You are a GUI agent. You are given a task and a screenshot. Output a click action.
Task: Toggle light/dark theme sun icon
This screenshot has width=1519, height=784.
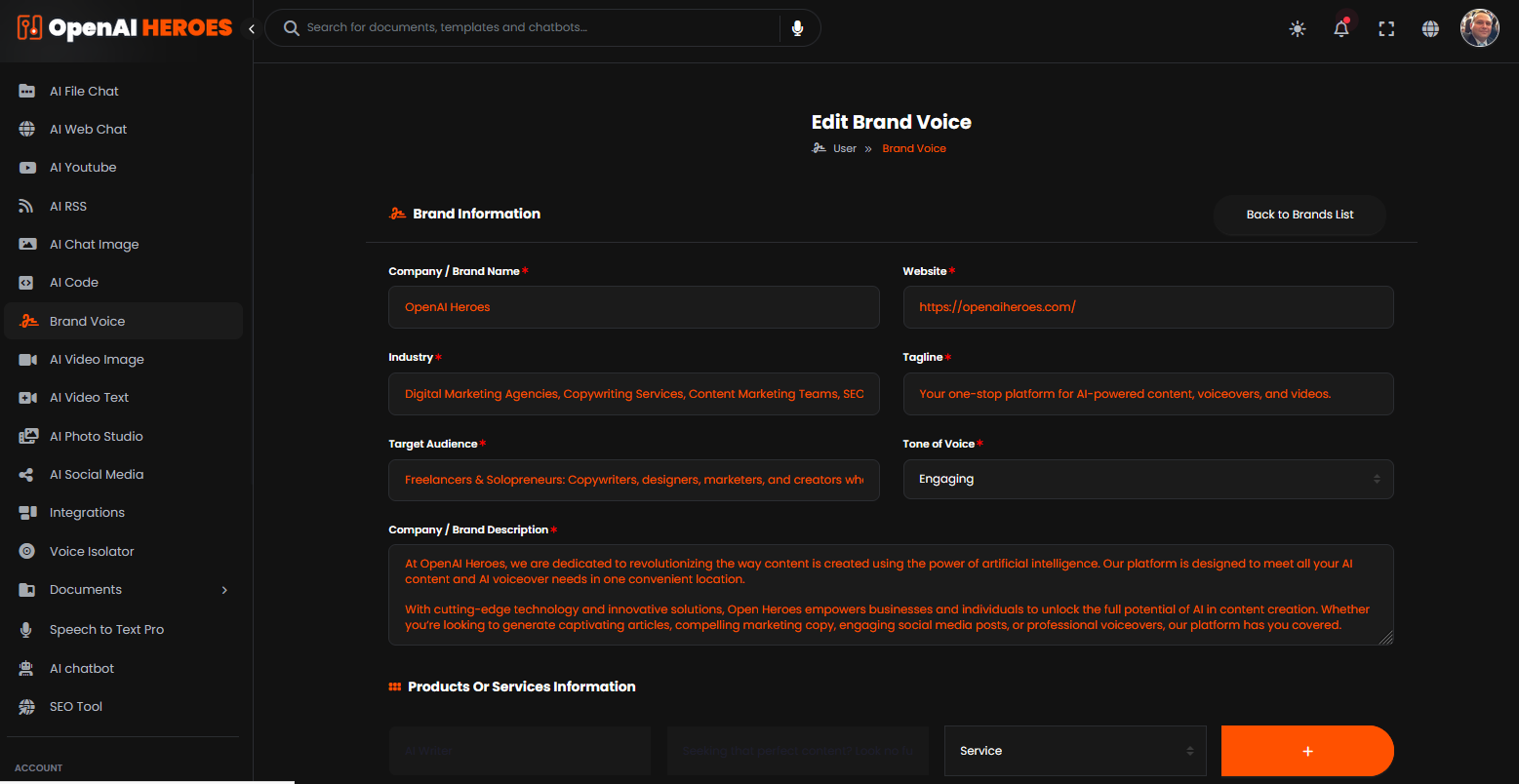click(x=1298, y=28)
